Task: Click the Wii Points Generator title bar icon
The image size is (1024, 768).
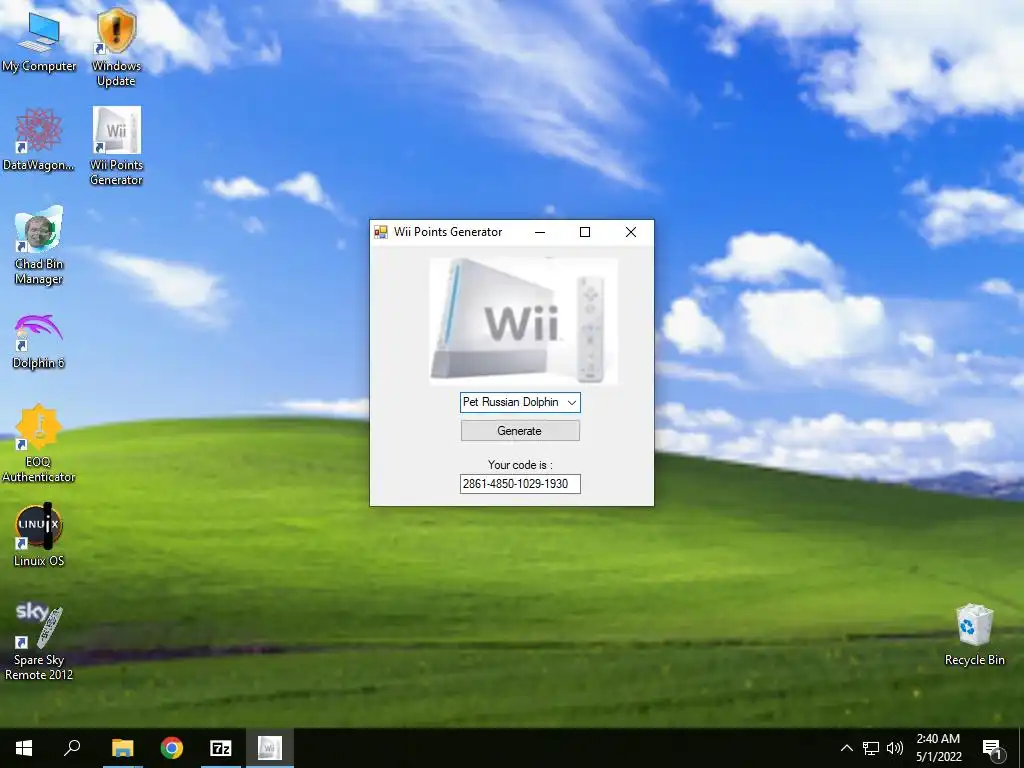Action: [381, 232]
